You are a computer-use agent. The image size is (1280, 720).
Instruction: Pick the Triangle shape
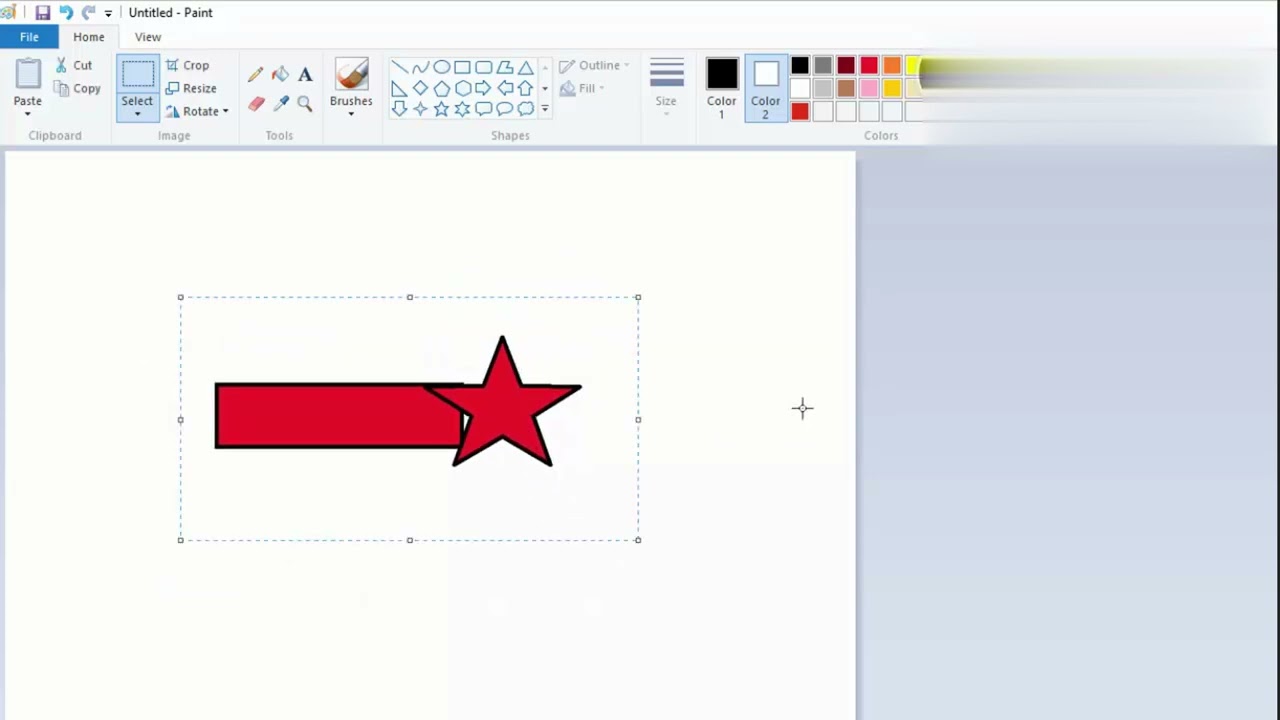tap(525, 67)
